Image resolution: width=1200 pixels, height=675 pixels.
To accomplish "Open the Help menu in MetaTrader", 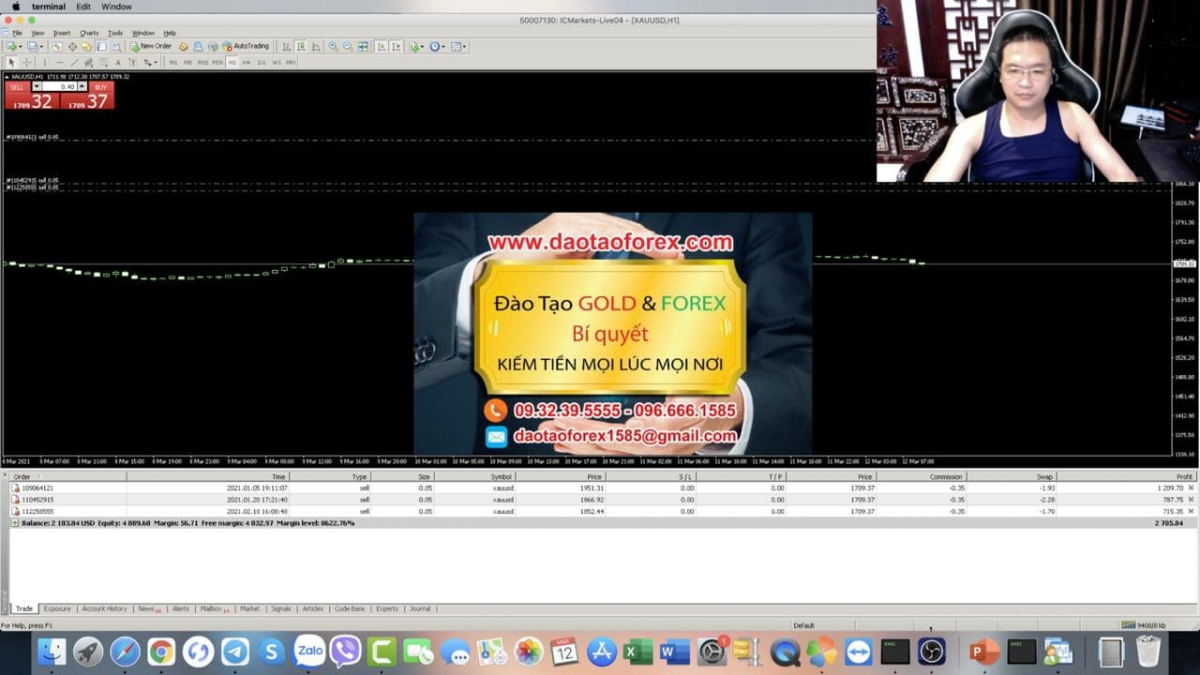I will 170,33.
